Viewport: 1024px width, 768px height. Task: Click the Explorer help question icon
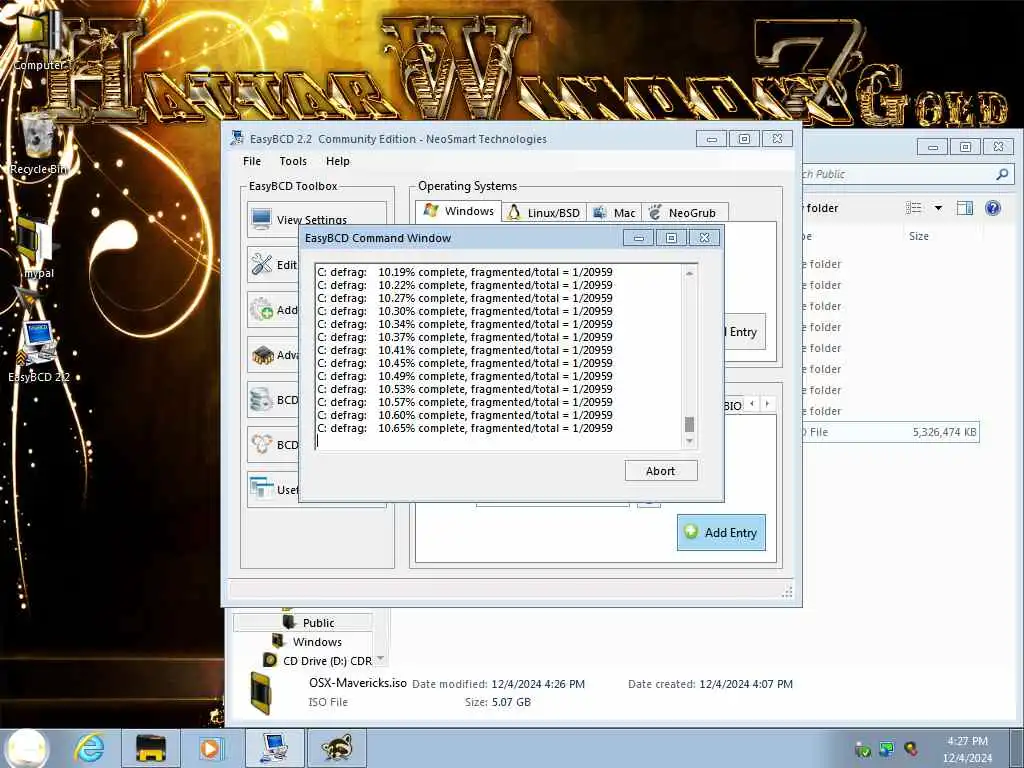(x=993, y=208)
